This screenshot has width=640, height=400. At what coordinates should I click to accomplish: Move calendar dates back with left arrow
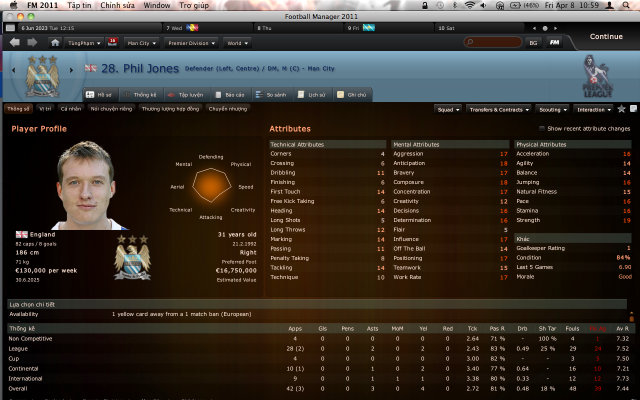[534, 28]
